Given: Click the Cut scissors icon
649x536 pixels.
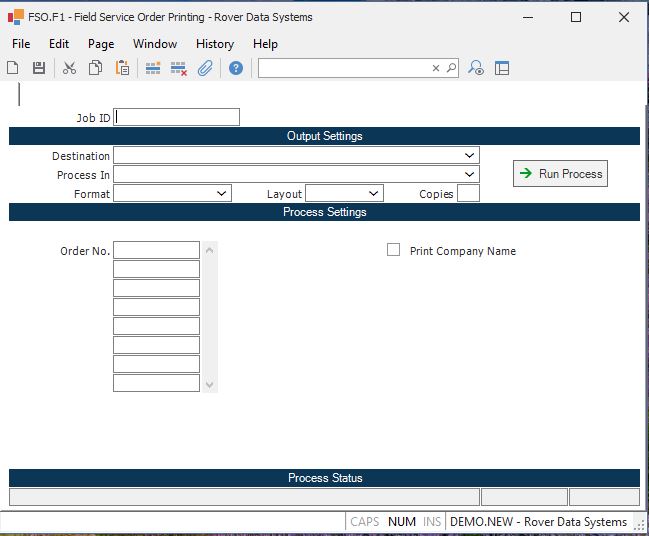Looking at the screenshot, I should click(x=69, y=68).
